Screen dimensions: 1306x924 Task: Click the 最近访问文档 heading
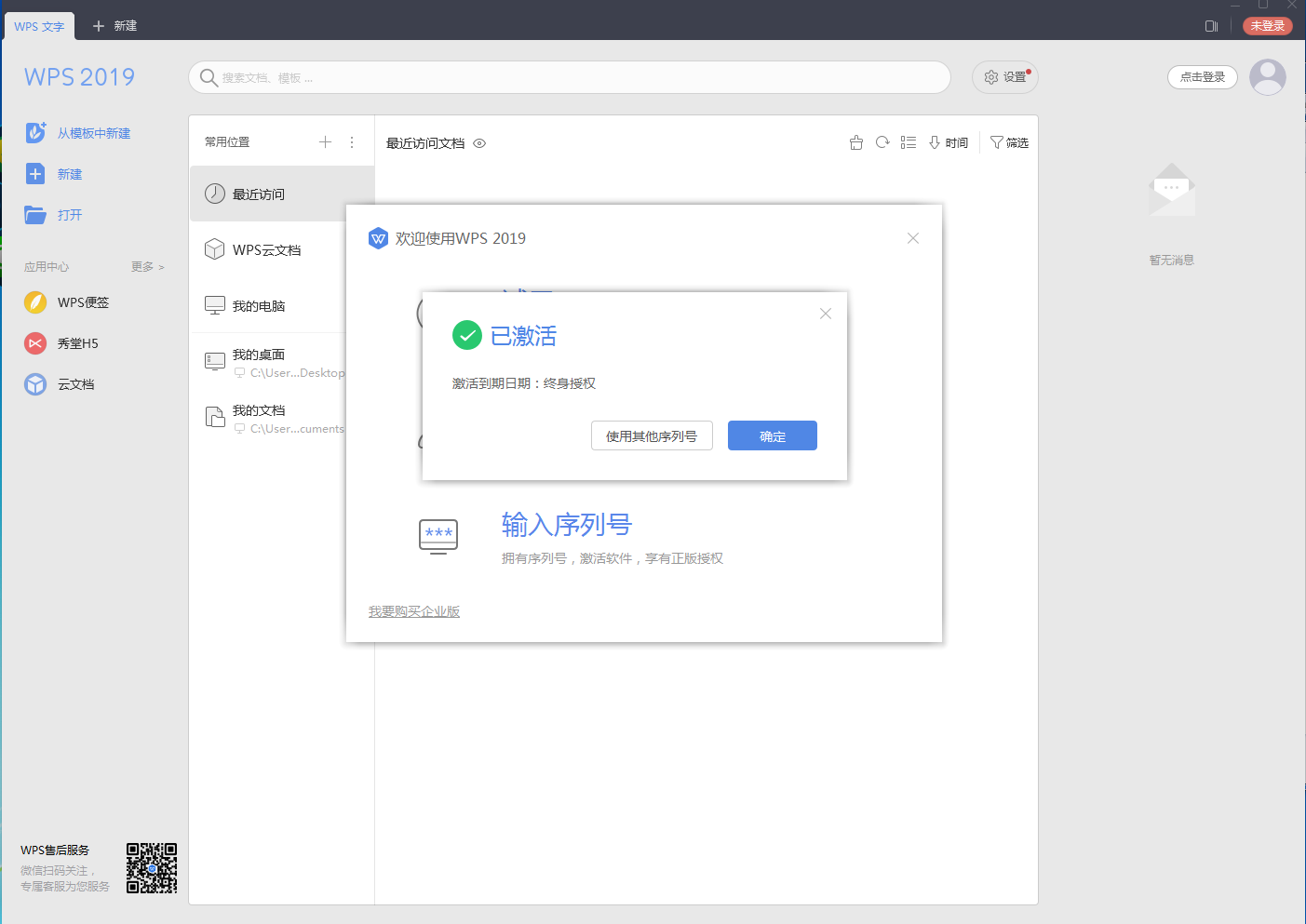pyautogui.click(x=425, y=143)
